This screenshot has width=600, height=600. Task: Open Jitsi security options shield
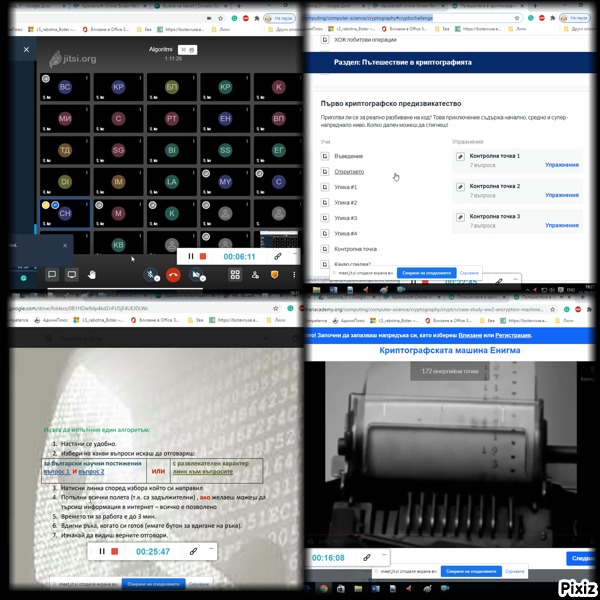point(274,274)
